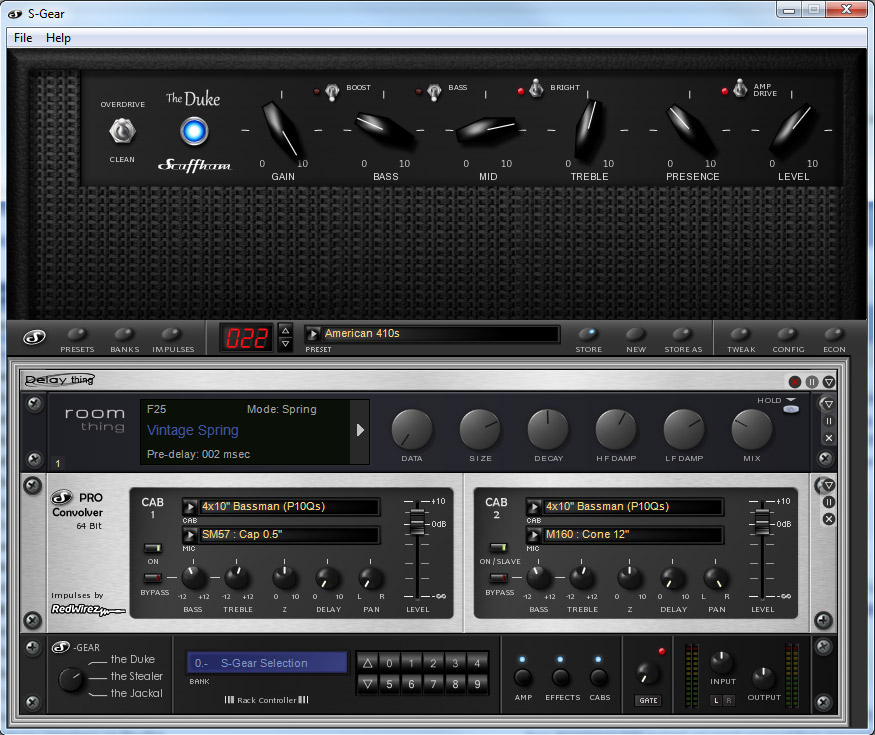Open the File menu
The width and height of the screenshot is (875, 735).
point(23,37)
